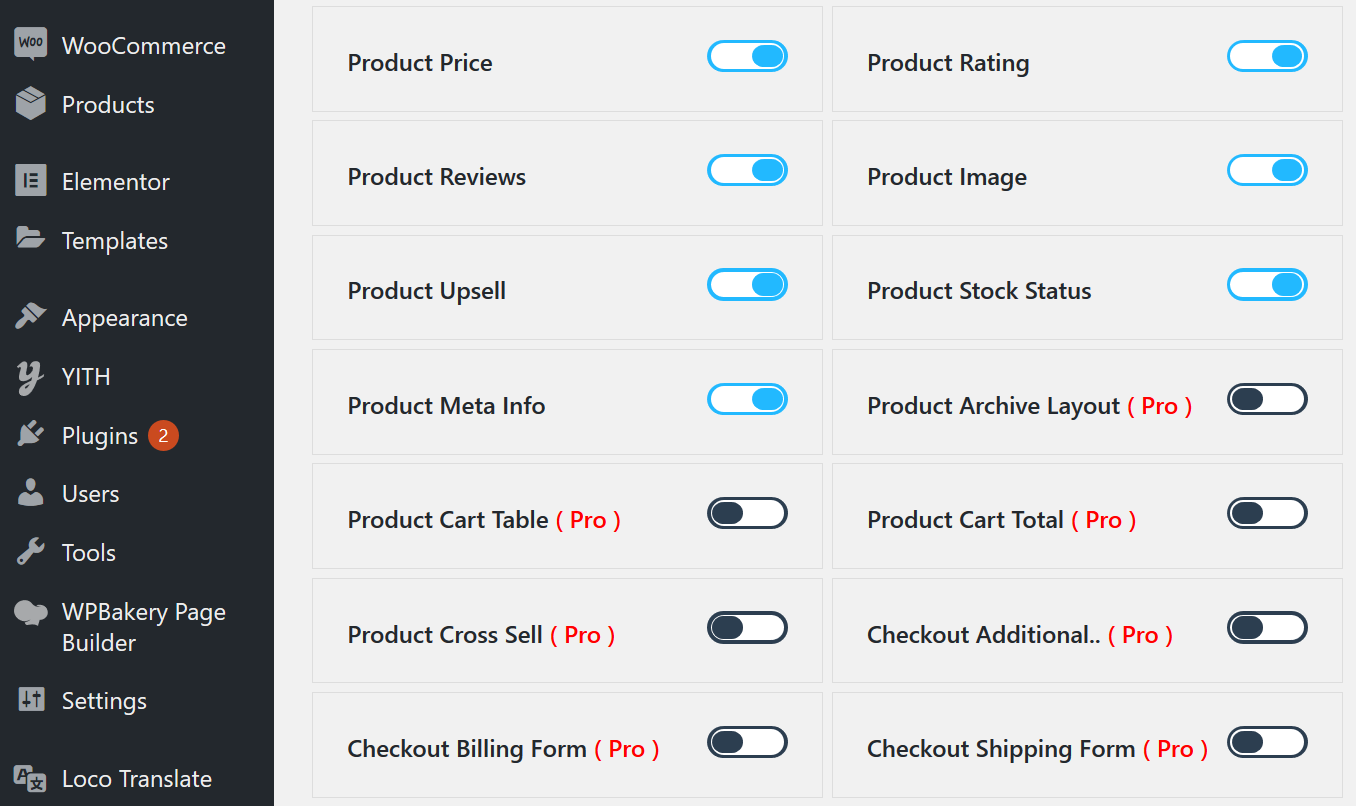Disable the Product Price toggle
This screenshot has height=806, width=1356.
tap(747, 56)
